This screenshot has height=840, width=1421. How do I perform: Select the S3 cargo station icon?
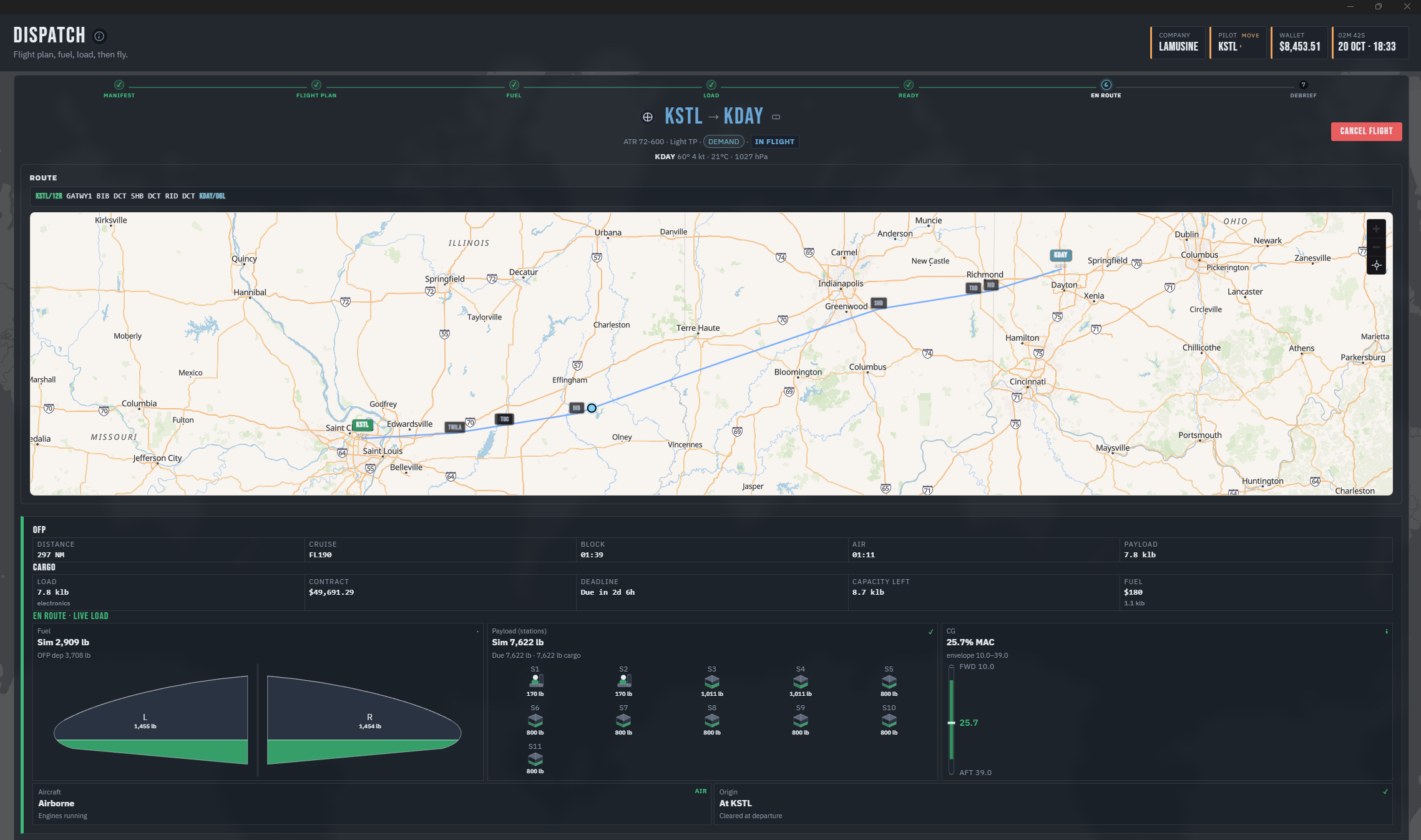coord(712,681)
